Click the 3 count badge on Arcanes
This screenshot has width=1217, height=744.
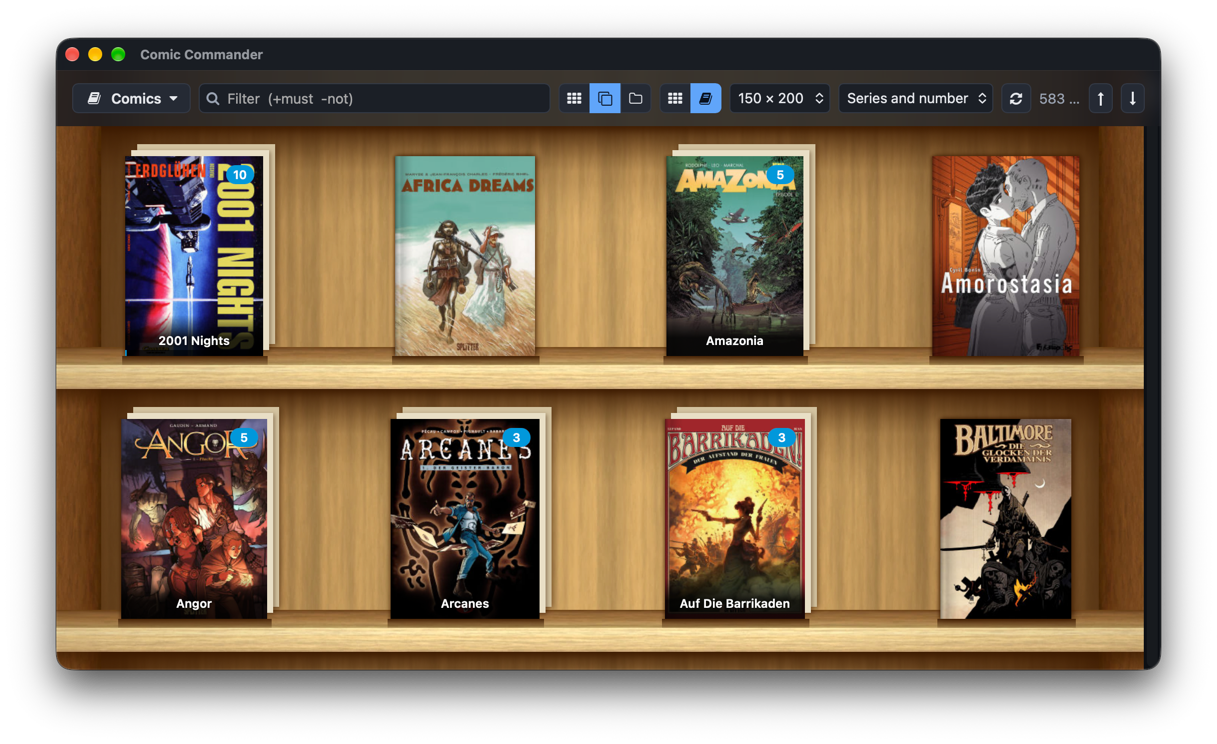[516, 438]
